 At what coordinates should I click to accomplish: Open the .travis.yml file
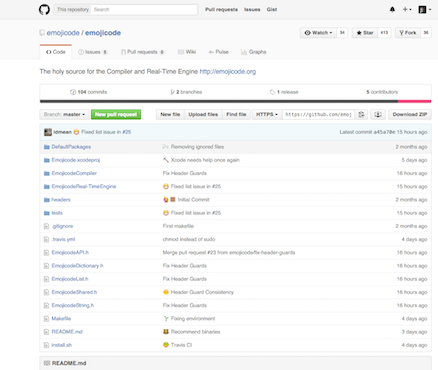[63, 239]
